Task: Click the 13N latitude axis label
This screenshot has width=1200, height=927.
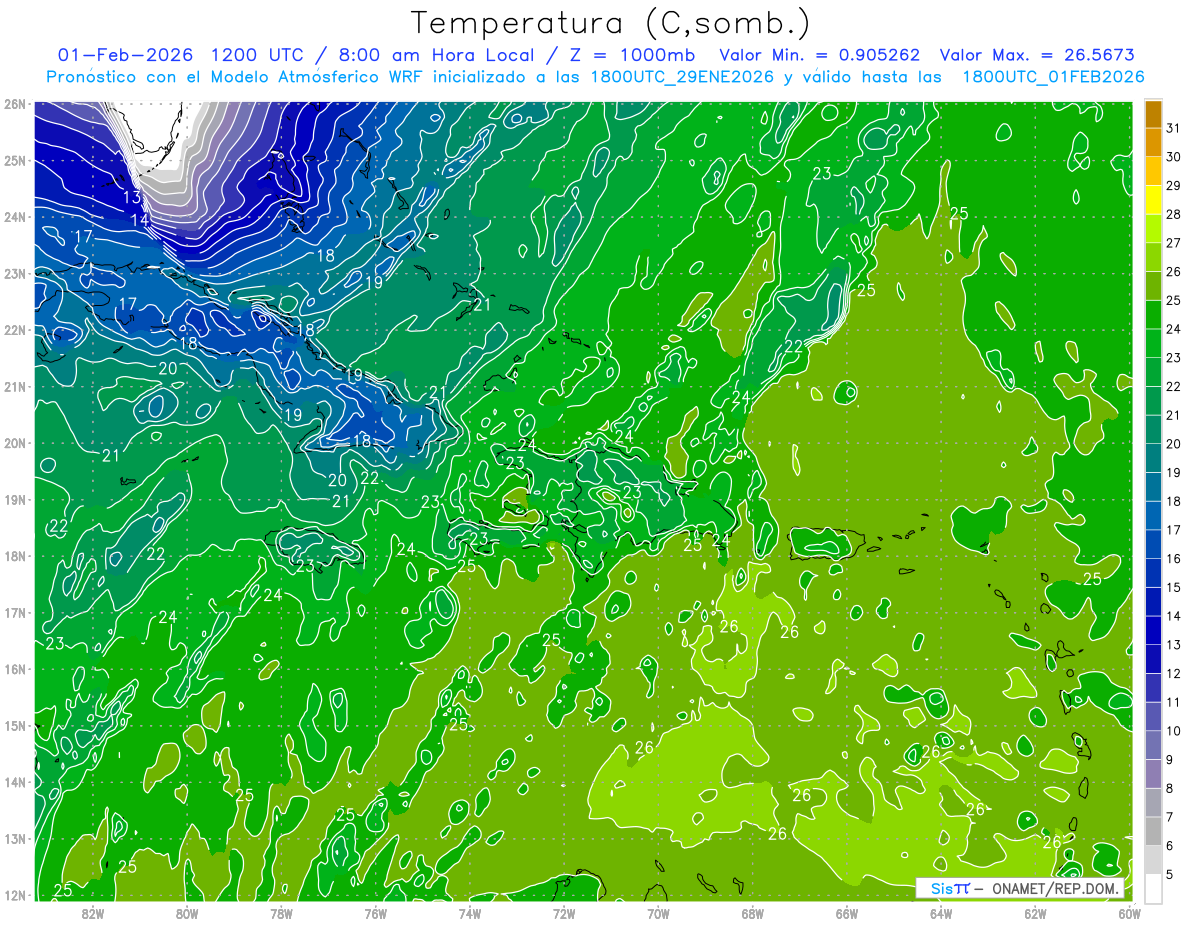Action: (x=14, y=838)
